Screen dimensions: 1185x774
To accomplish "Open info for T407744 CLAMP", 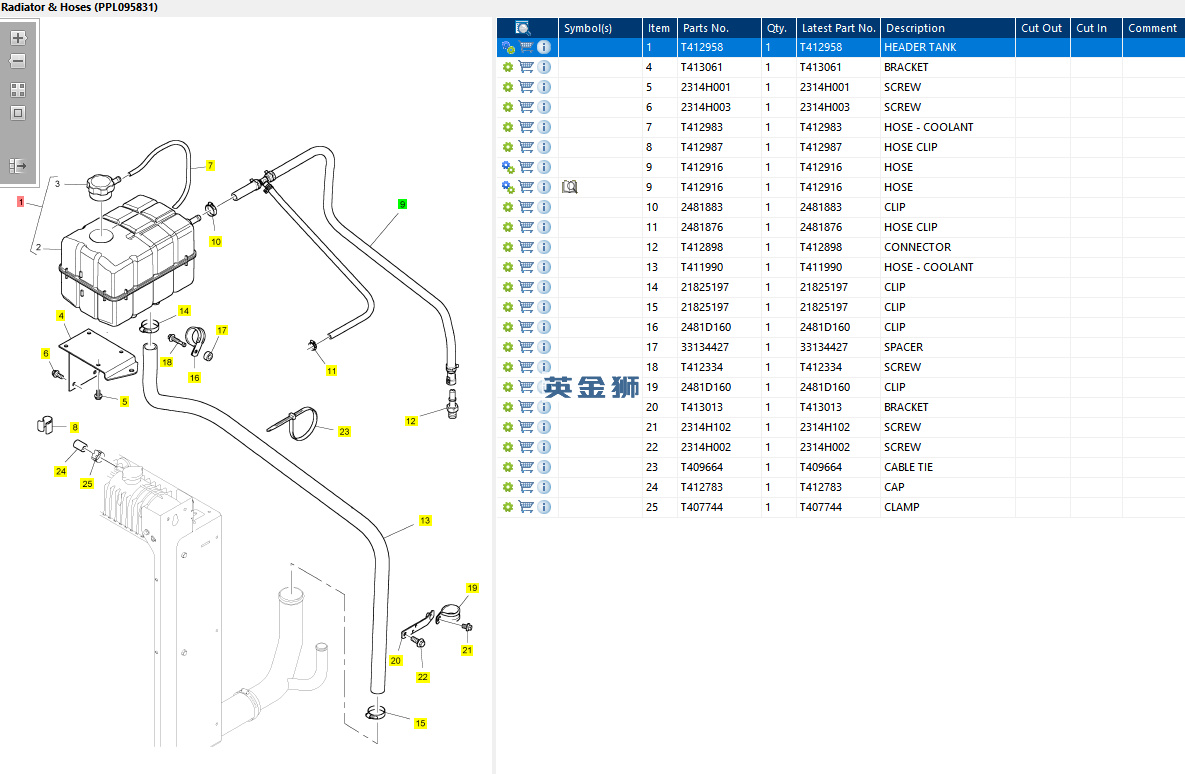I will point(544,507).
